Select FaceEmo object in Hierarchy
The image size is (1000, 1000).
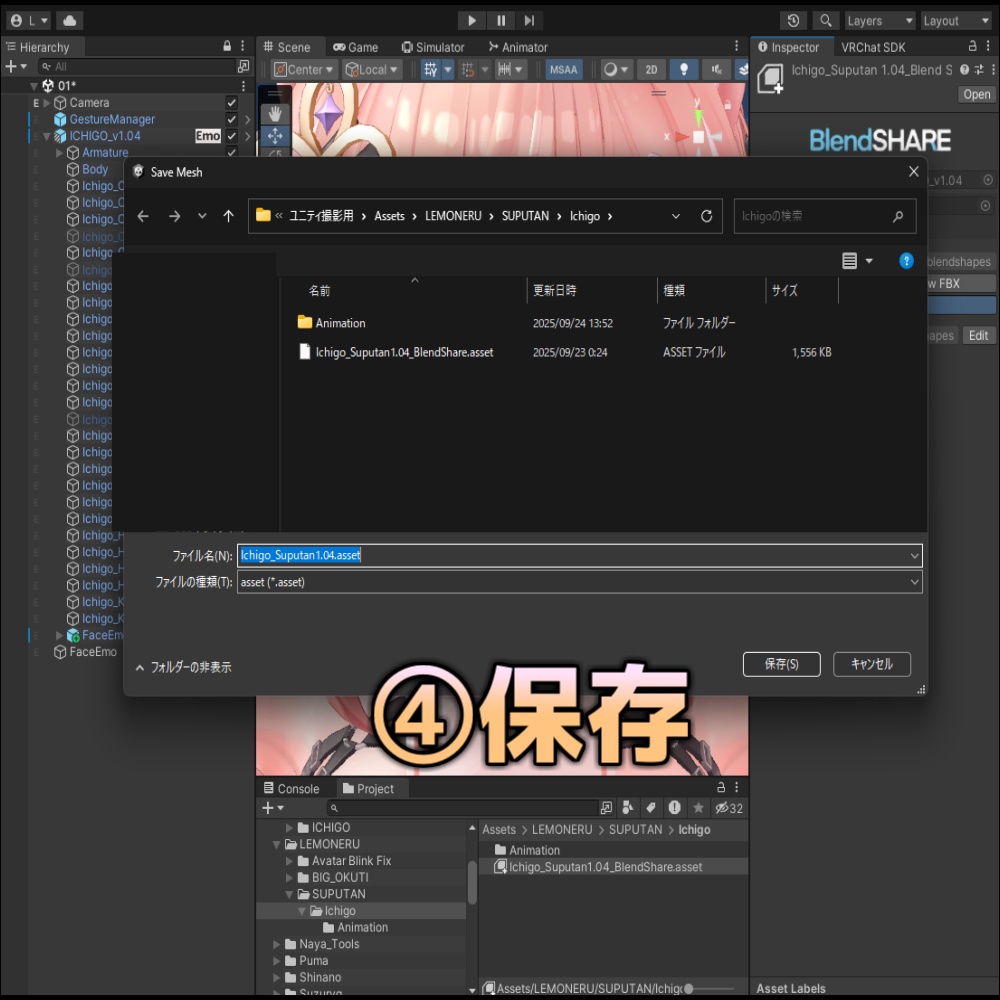[92, 652]
